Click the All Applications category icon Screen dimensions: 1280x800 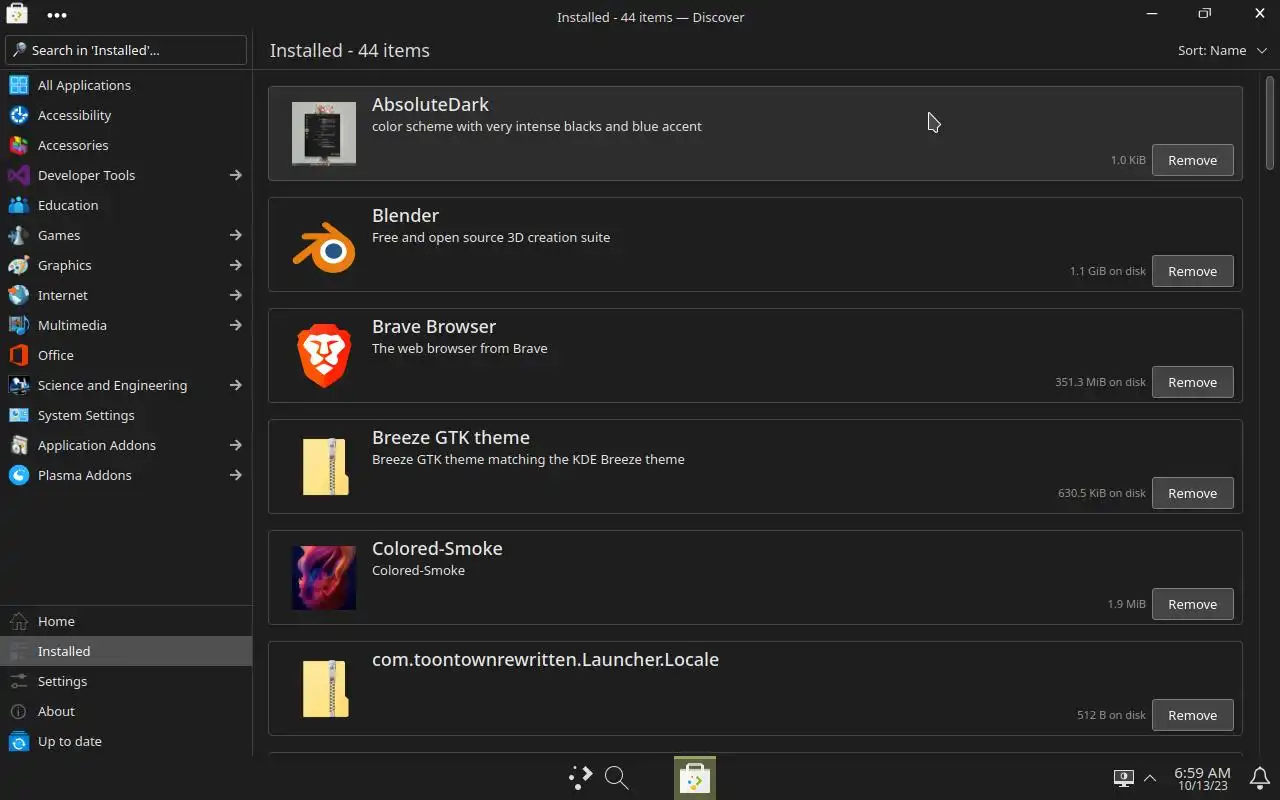click(x=19, y=85)
